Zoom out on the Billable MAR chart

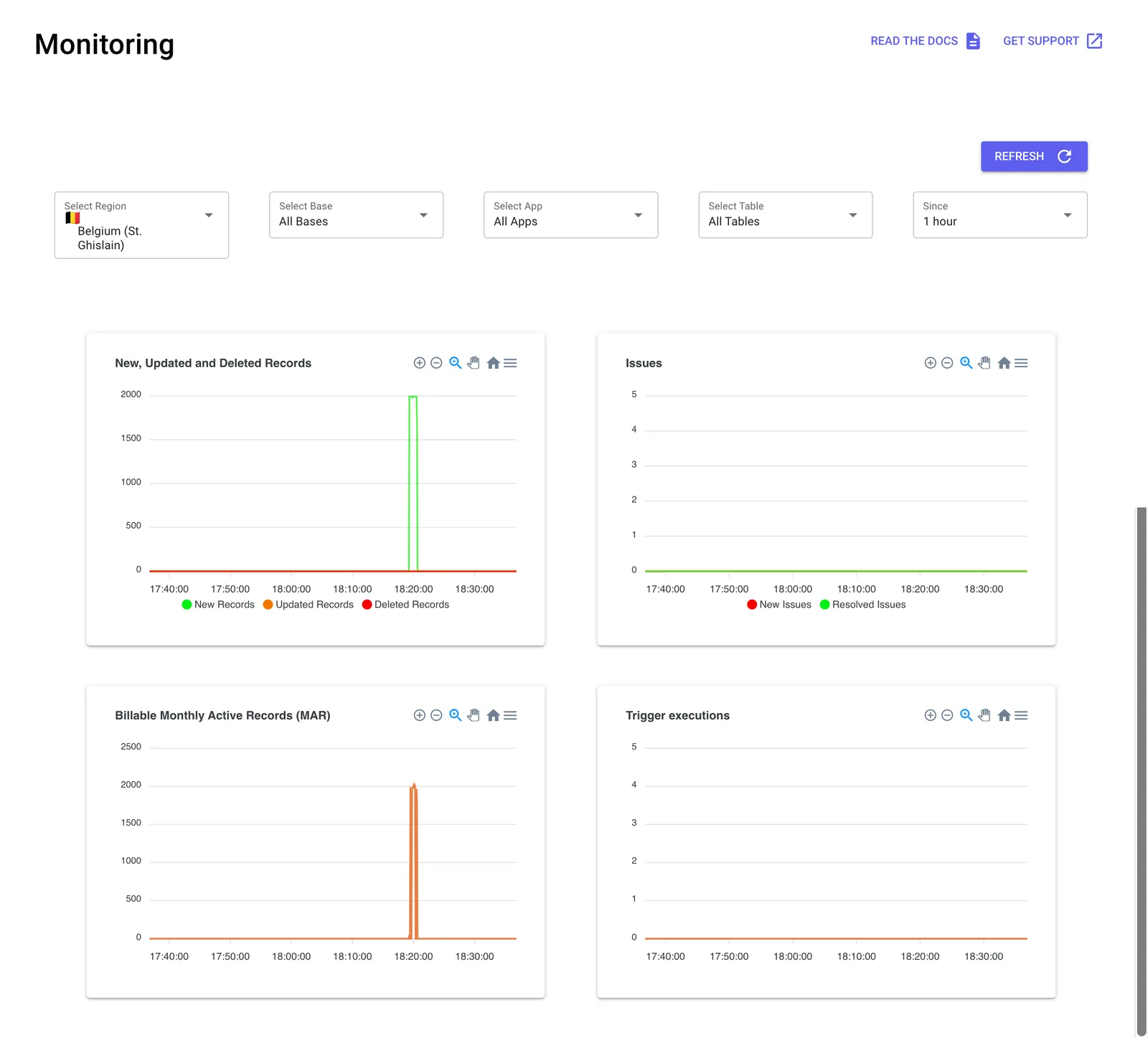[x=436, y=715]
